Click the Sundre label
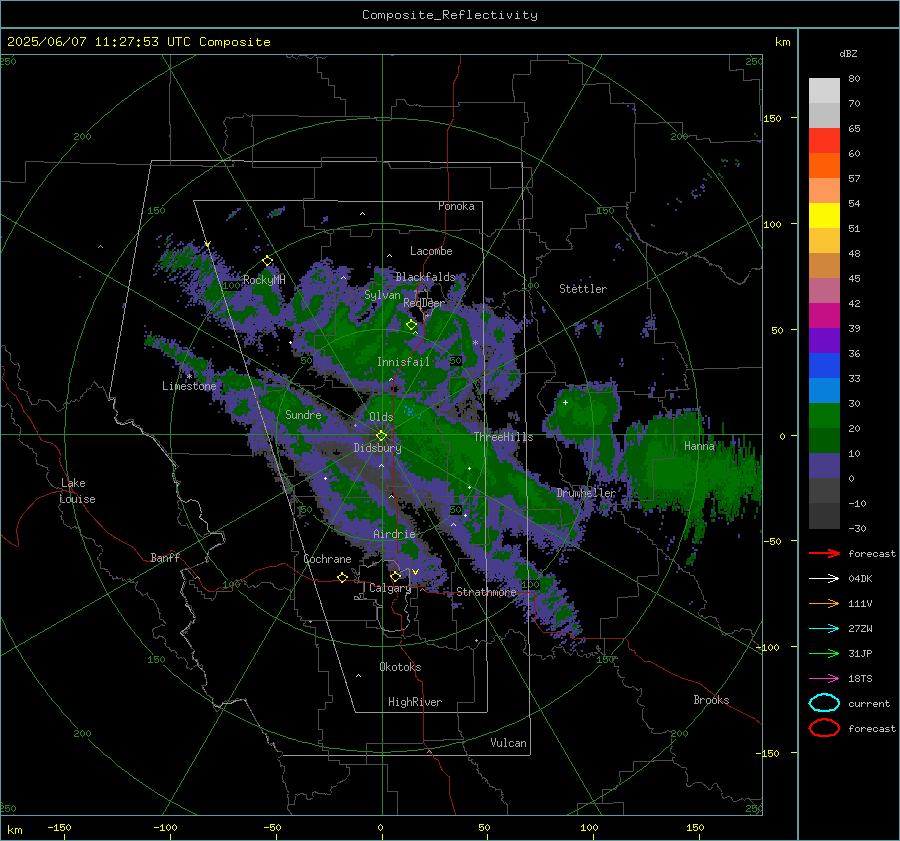The width and height of the screenshot is (900, 841). pyautogui.click(x=303, y=414)
